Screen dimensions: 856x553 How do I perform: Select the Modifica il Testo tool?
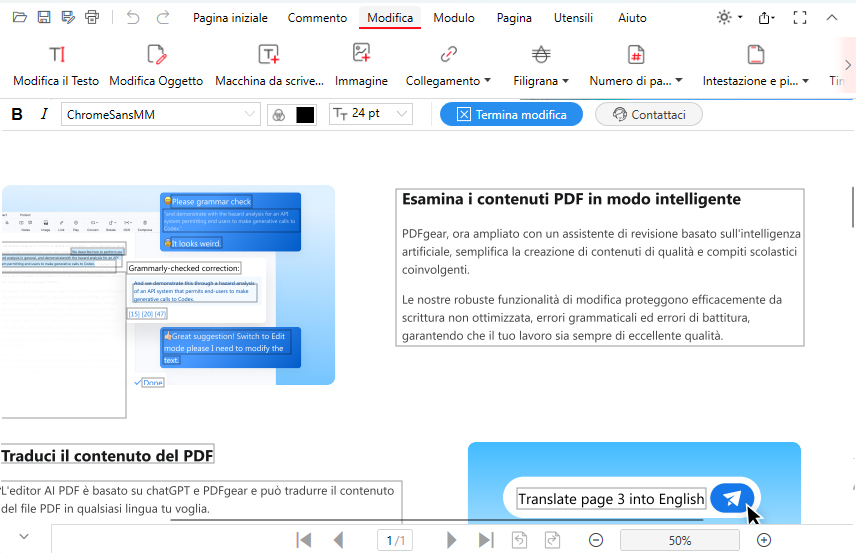tap(56, 67)
